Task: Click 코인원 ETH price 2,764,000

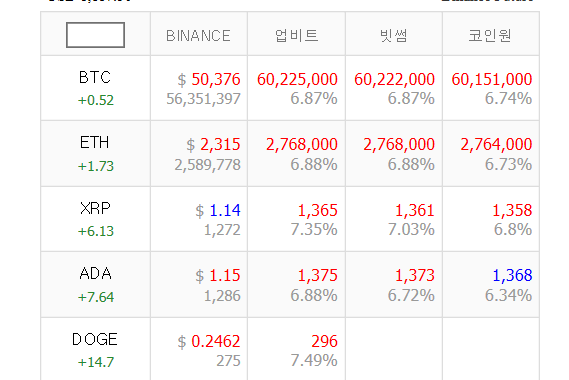Action: pos(496,145)
